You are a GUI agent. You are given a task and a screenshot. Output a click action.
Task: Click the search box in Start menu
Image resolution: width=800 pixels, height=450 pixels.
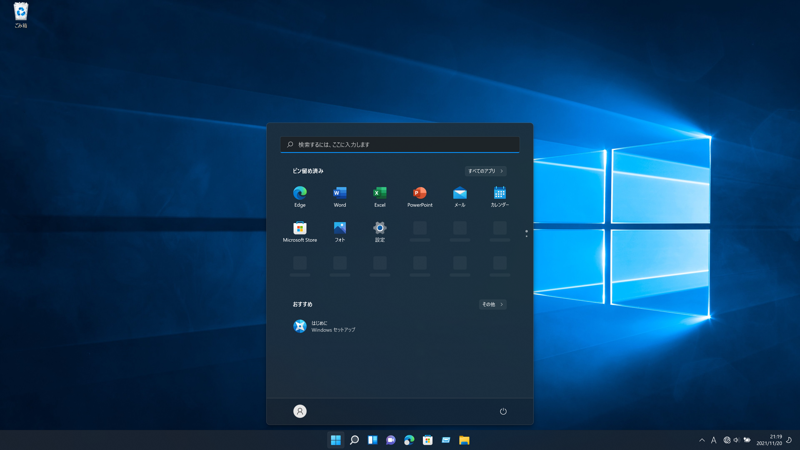coord(400,145)
